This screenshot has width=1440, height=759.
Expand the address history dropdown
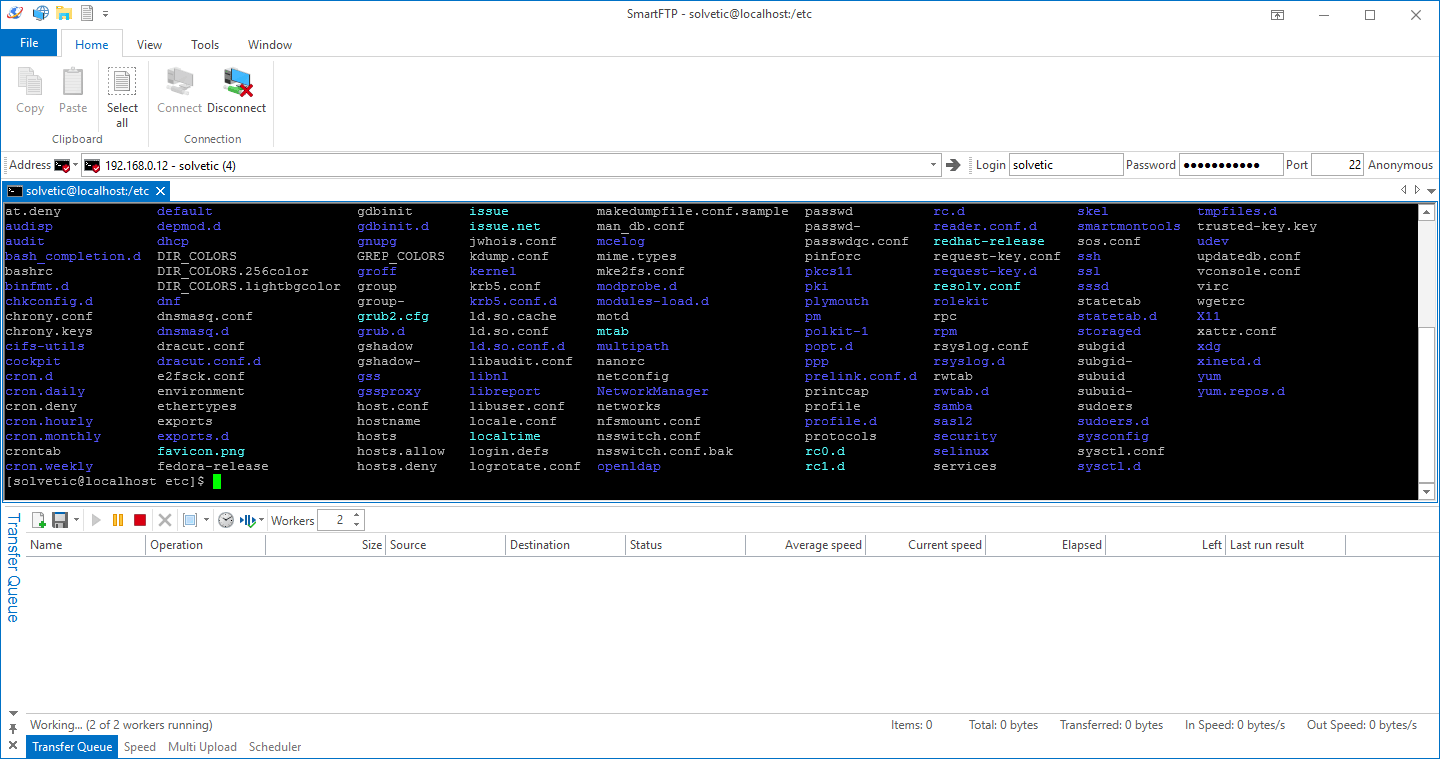point(933,165)
